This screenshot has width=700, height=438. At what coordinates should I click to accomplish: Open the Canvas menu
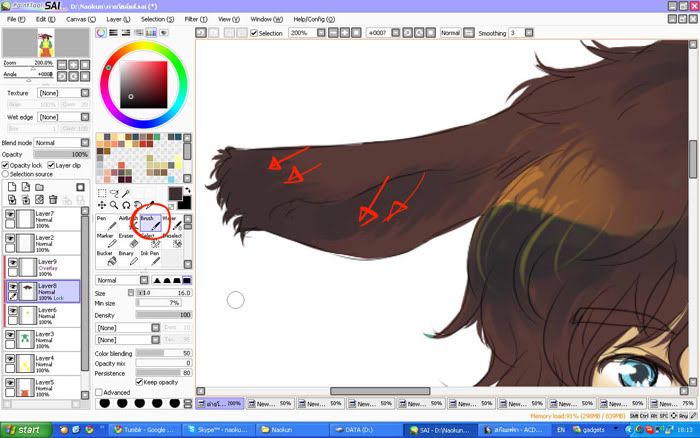click(76, 19)
